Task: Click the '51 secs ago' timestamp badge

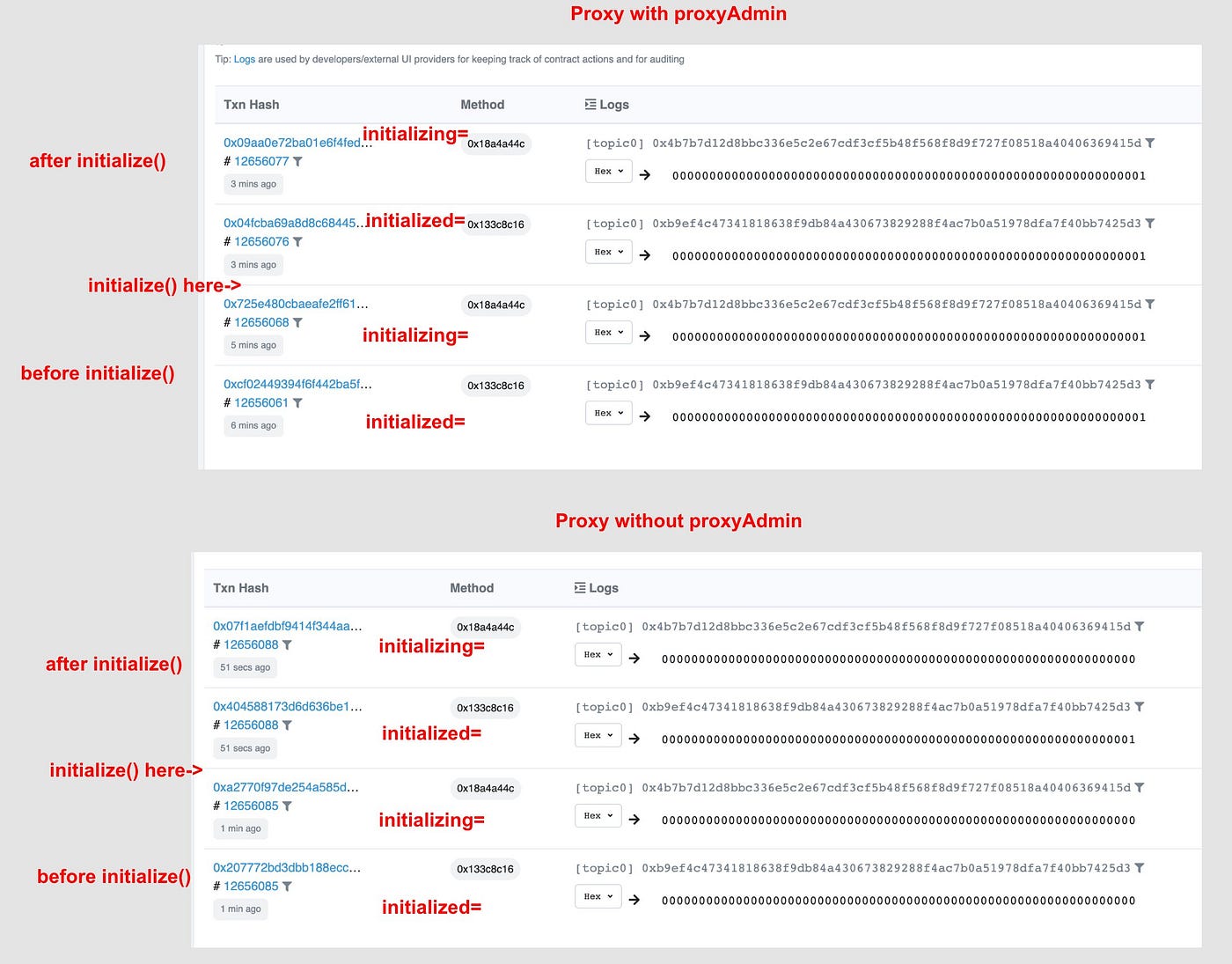Action: point(245,667)
